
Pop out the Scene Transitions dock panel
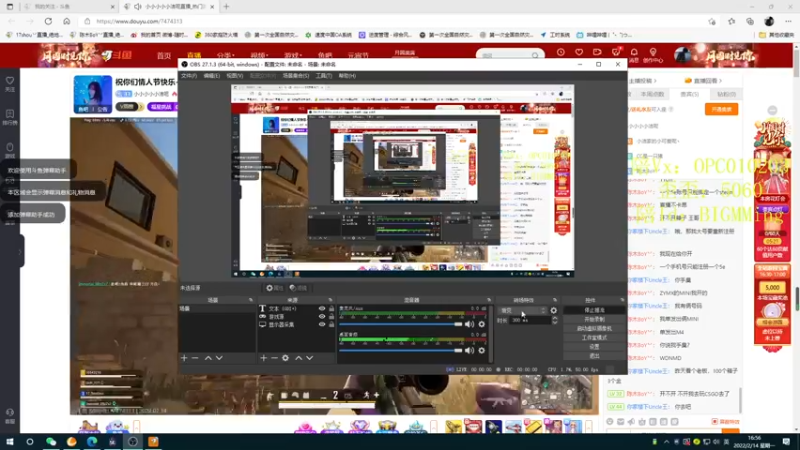tap(555, 300)
